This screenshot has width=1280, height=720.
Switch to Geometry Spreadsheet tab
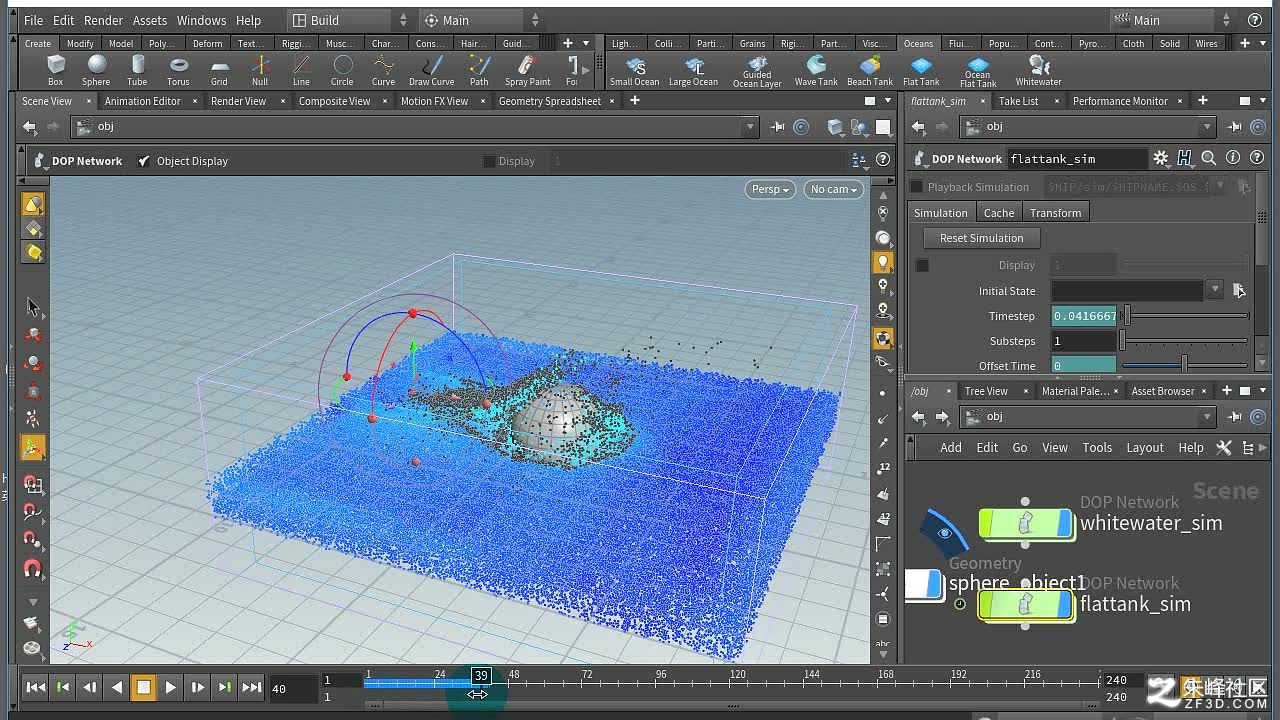[x=550, y=101]
